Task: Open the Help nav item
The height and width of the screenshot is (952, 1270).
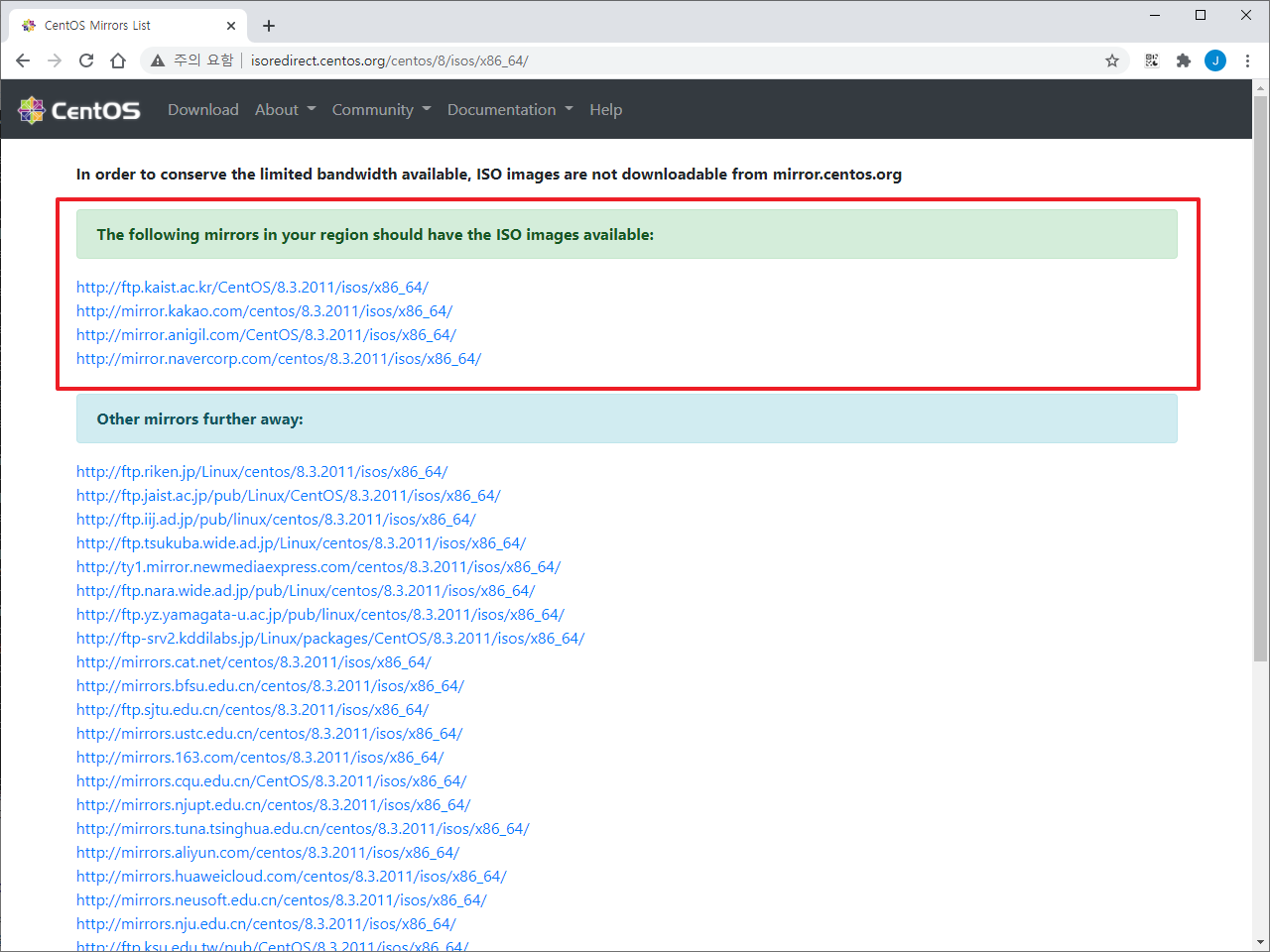Action: pyautogui.click(x=606, y=110)
